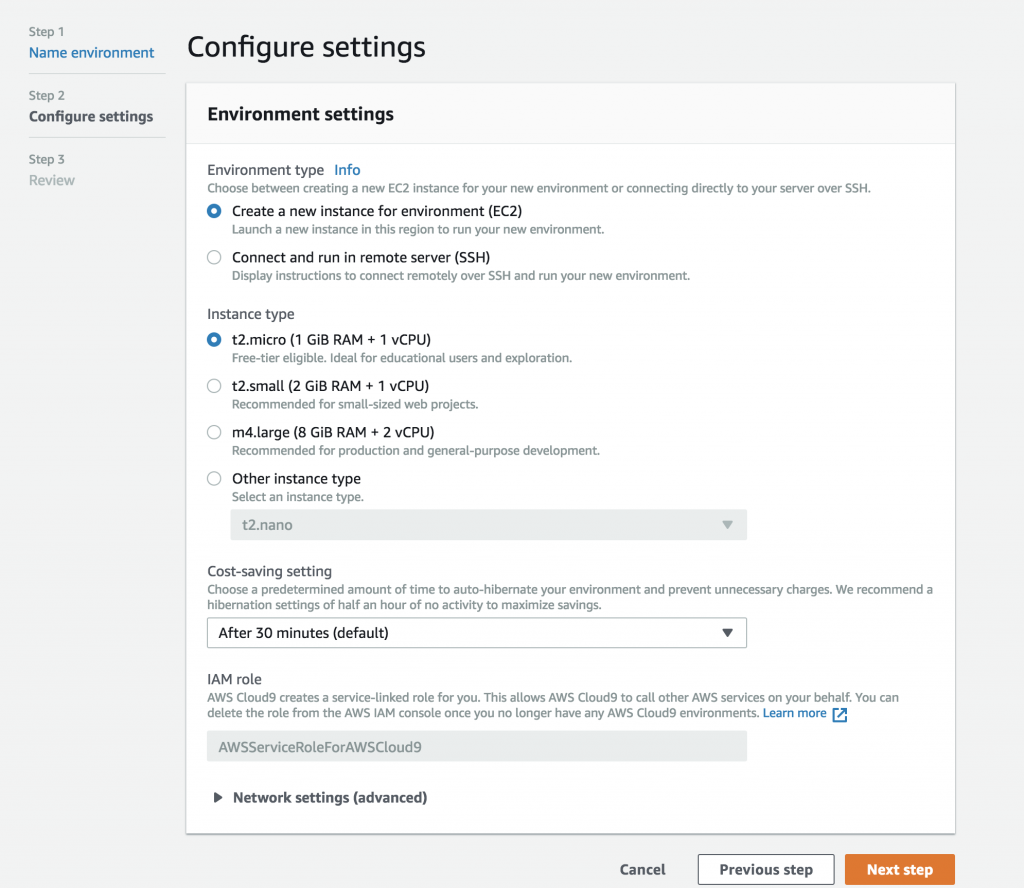1024x888 pixels.
Task: Click the AWSServiceRoleForAWSCloud9 IAM role field
Action: tap(477, 746)
